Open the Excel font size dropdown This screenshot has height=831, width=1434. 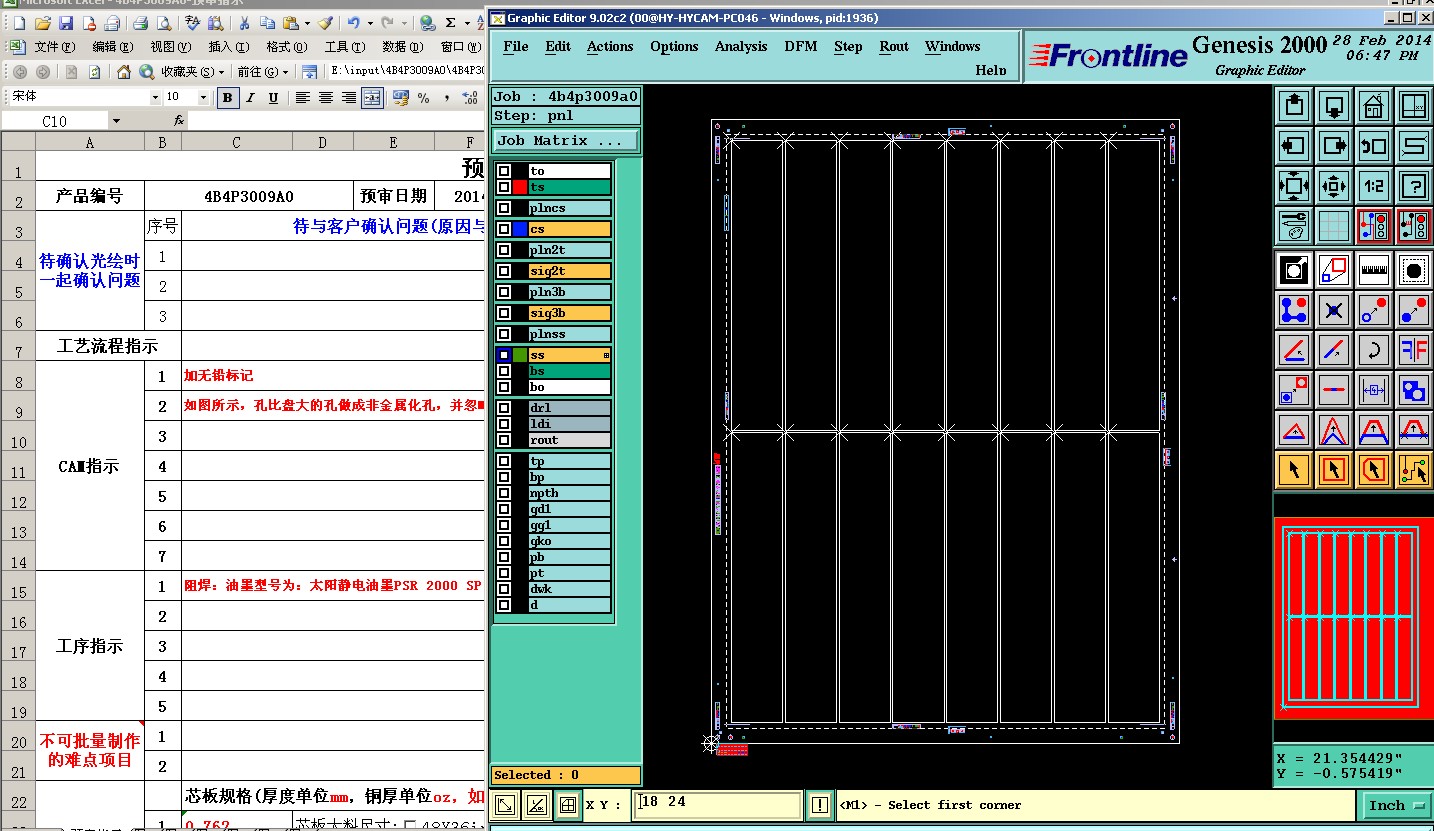[203, 97]
